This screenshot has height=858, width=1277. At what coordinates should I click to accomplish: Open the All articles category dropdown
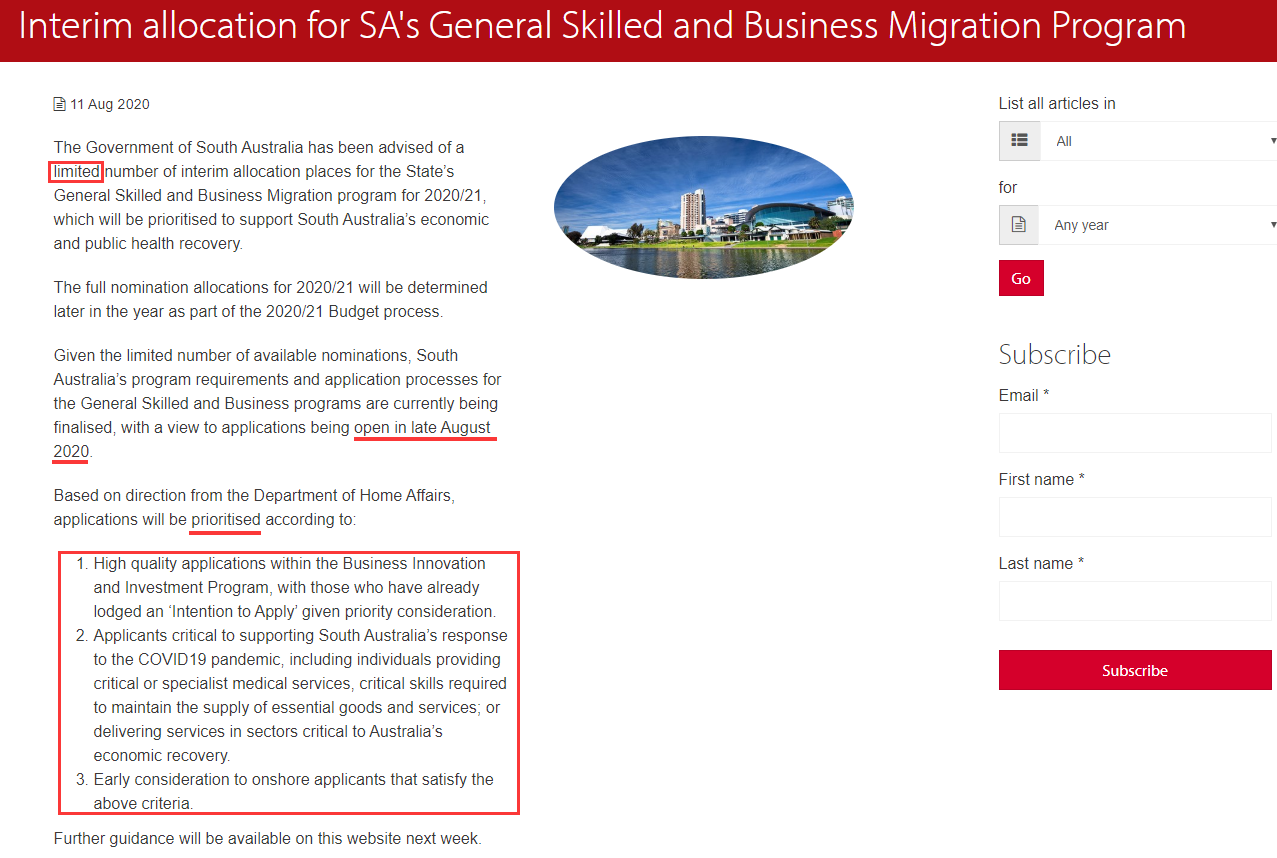pyautogui.click(x=1159, y=141)
